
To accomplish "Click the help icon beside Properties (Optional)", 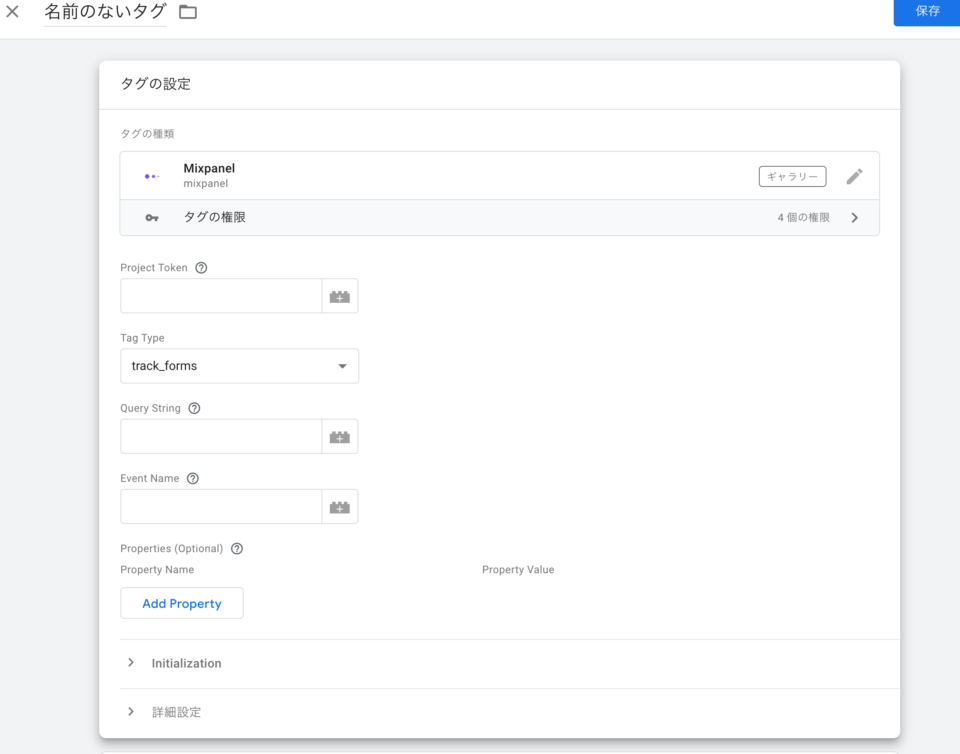I will point(236,548).
